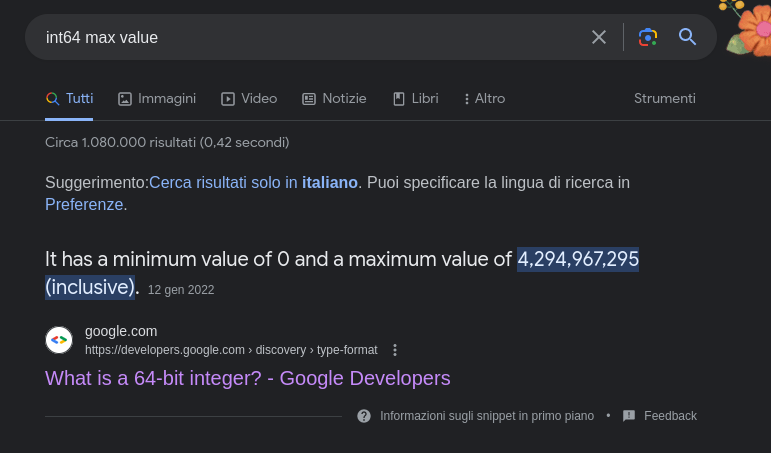Click the magnifying glass search button
This screenshot has height=453, width=771.
[x=687, y=37]
